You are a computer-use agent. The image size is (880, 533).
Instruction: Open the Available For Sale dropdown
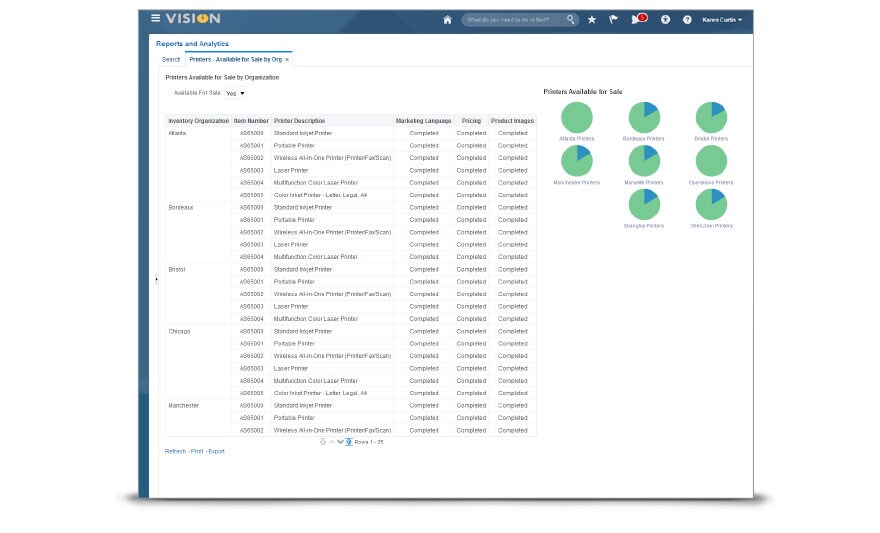pyautogui.click(x=235, y=93)
